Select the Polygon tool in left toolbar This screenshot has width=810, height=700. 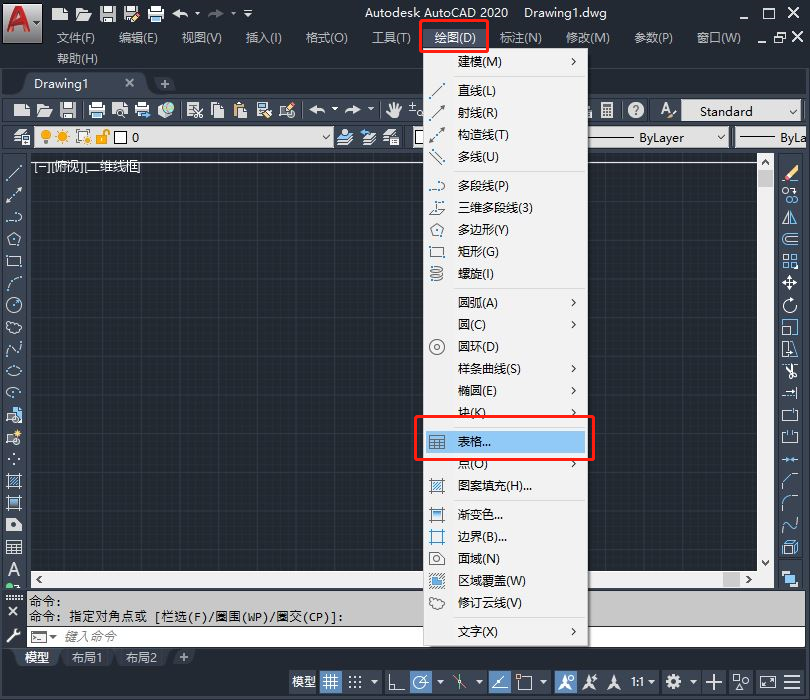[13, 239]
